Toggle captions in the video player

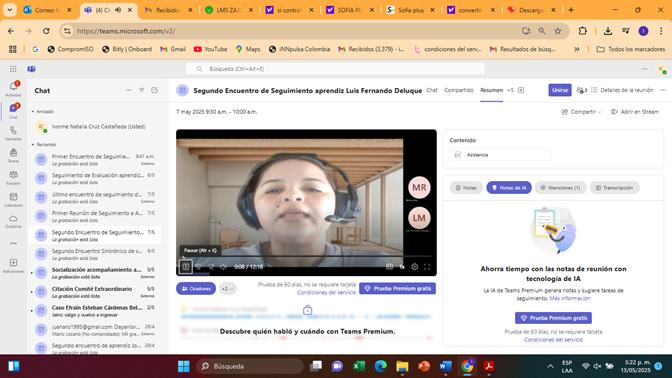[x=389, y=267]
